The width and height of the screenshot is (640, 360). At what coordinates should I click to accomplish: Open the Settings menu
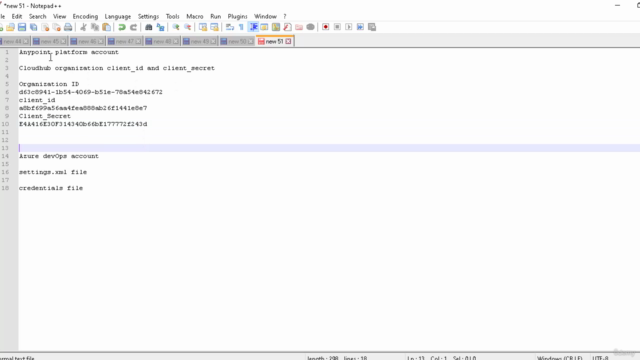(148, 16)
